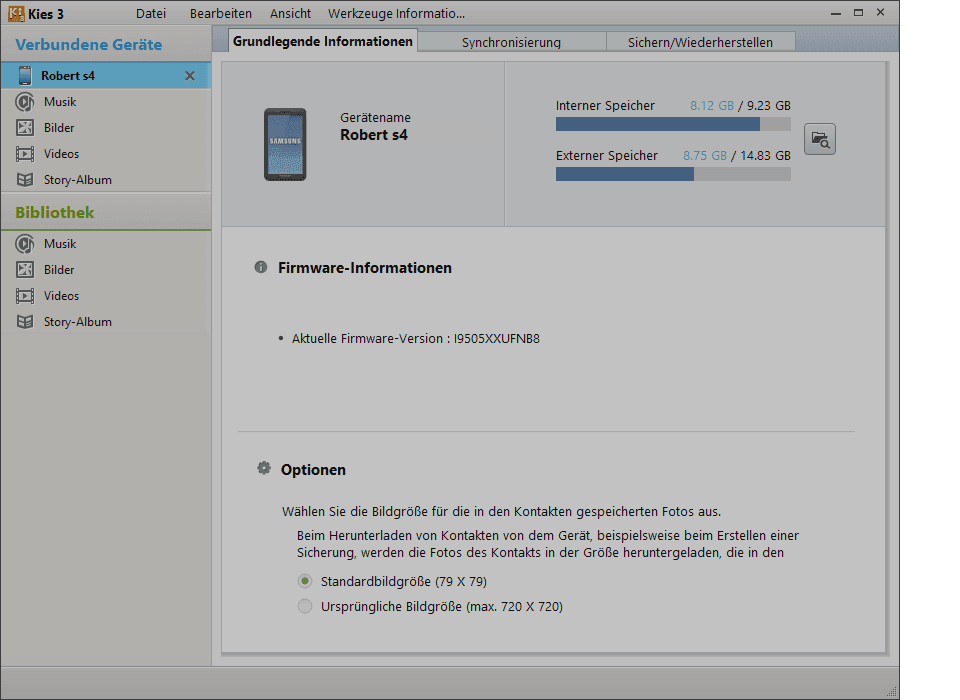
Task: Click Musik icon in Bibliothek section
Action: point(24,244)
